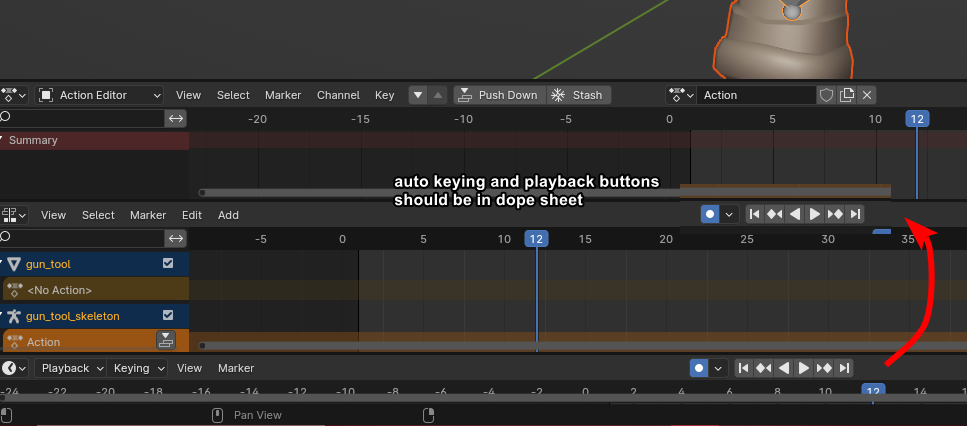Open the NLA editor's editor type menu
This screenshot has height=426, width=967.
tap(14, 215)
